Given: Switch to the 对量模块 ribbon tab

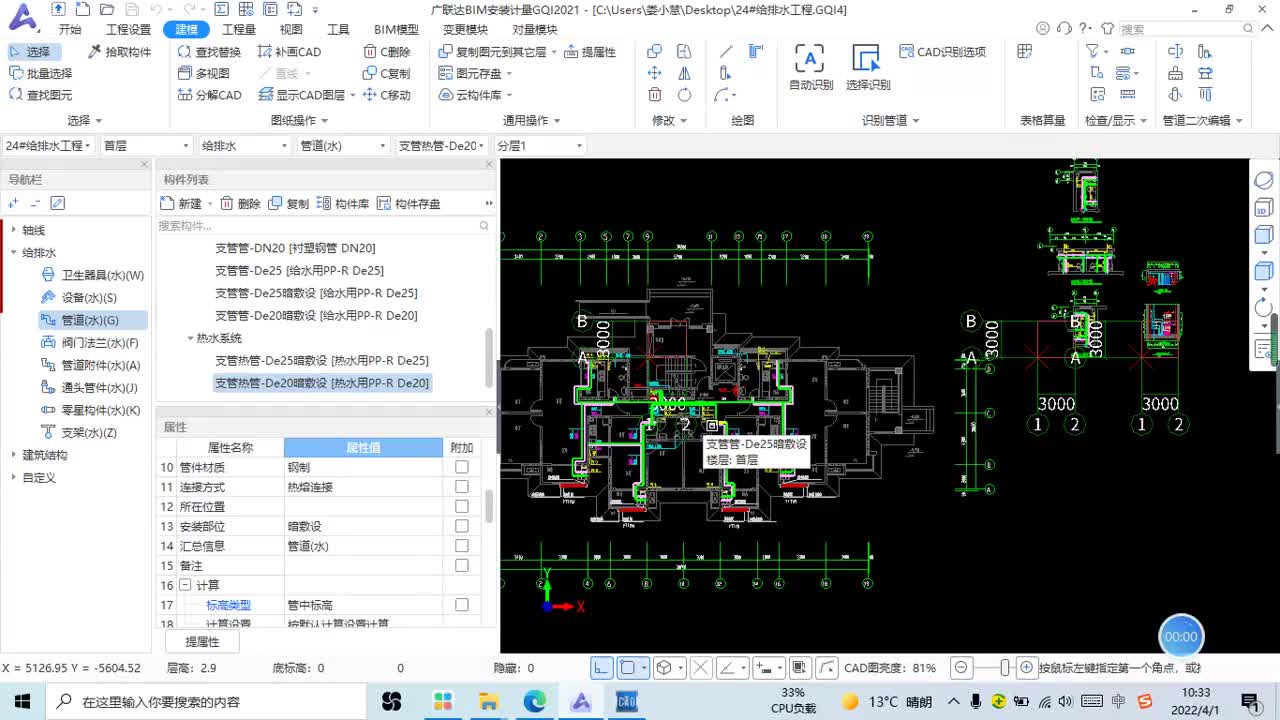Looking at the screenshot, I should click(x=534, y=29).
